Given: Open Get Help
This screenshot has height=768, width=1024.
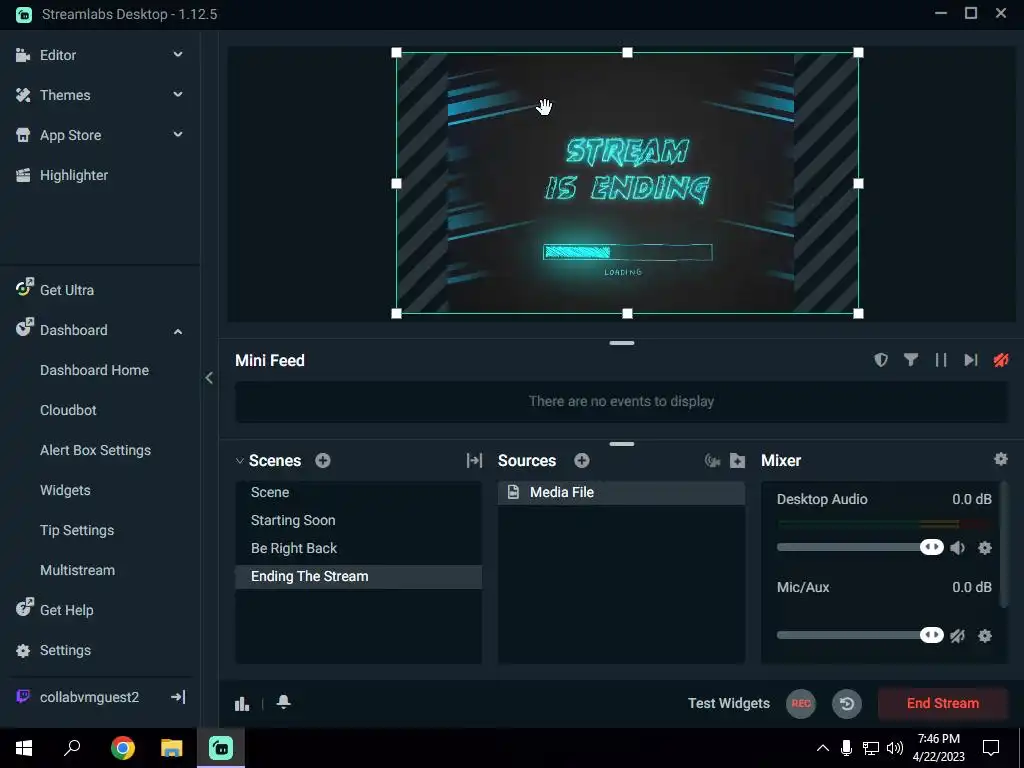Looking at the screenshot, I should pyautogui.click(x=67, y=610).
